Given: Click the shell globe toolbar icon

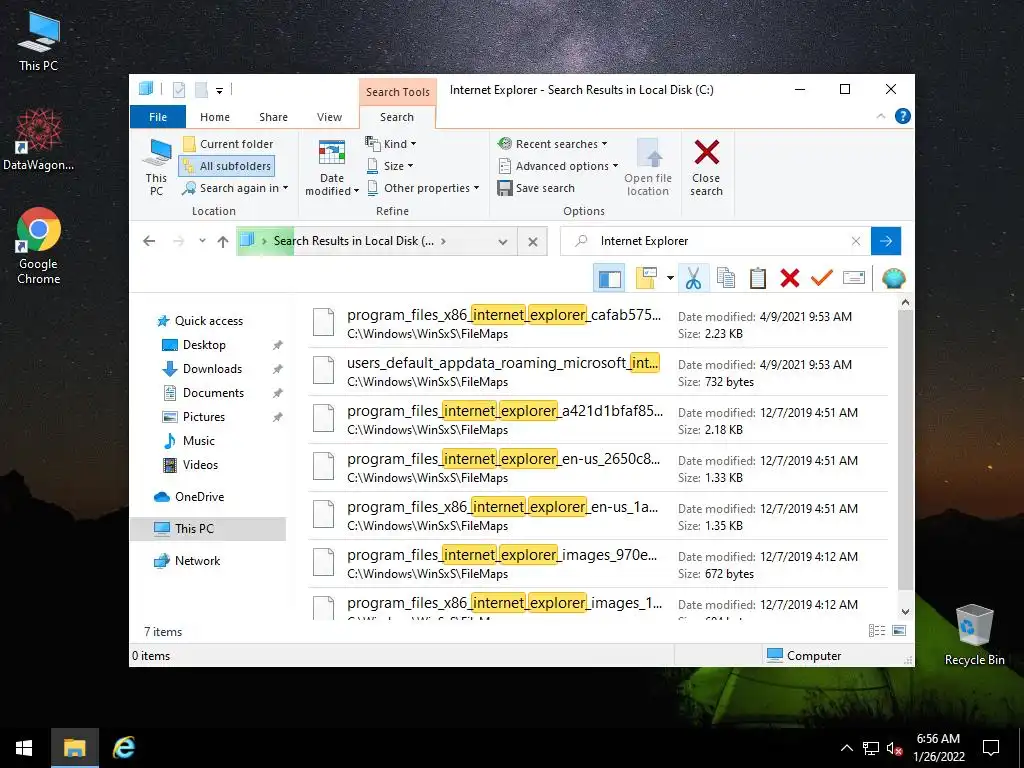Looking at the screenshot, I should tap(893, 278).
